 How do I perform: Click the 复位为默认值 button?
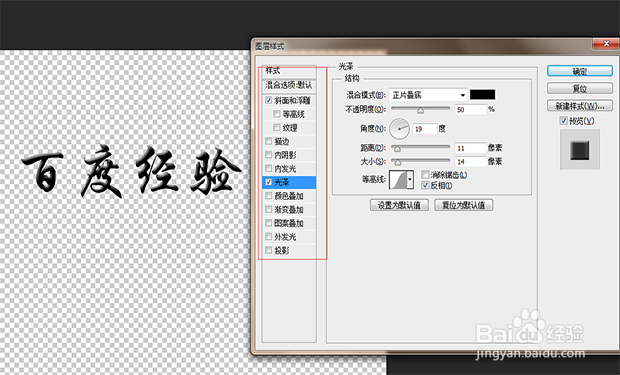pyautogui.click(x=463, y=205)
